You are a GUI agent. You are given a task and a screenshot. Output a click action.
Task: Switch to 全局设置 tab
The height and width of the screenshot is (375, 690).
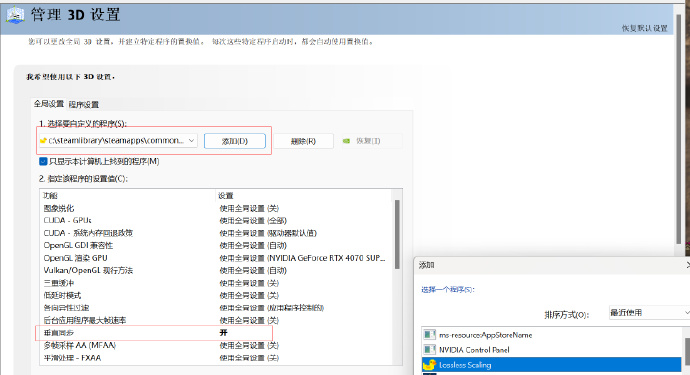(x=49, y=104)
